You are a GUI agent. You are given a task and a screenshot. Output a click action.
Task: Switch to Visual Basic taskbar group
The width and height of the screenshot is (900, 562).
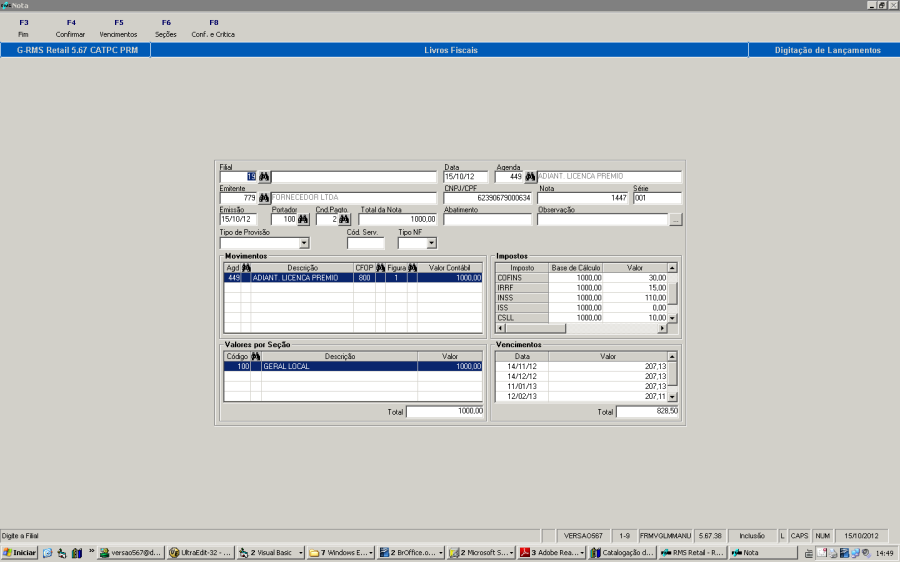coord(270,553)
